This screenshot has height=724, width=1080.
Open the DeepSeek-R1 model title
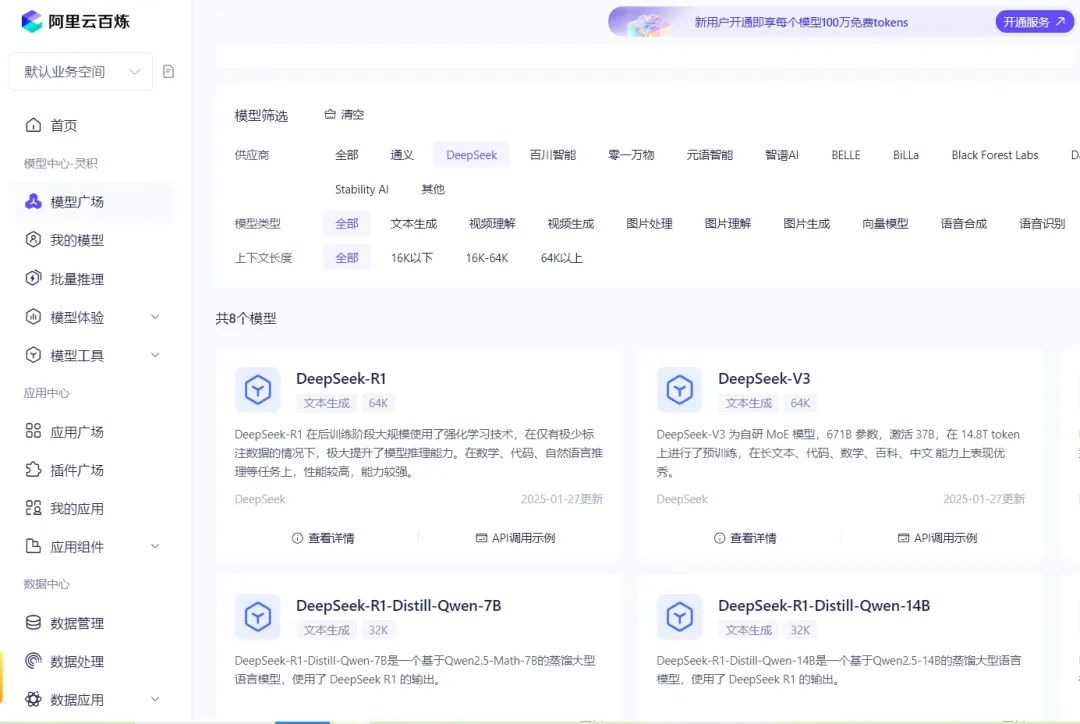pyautogui.click(x=341, y=378)
